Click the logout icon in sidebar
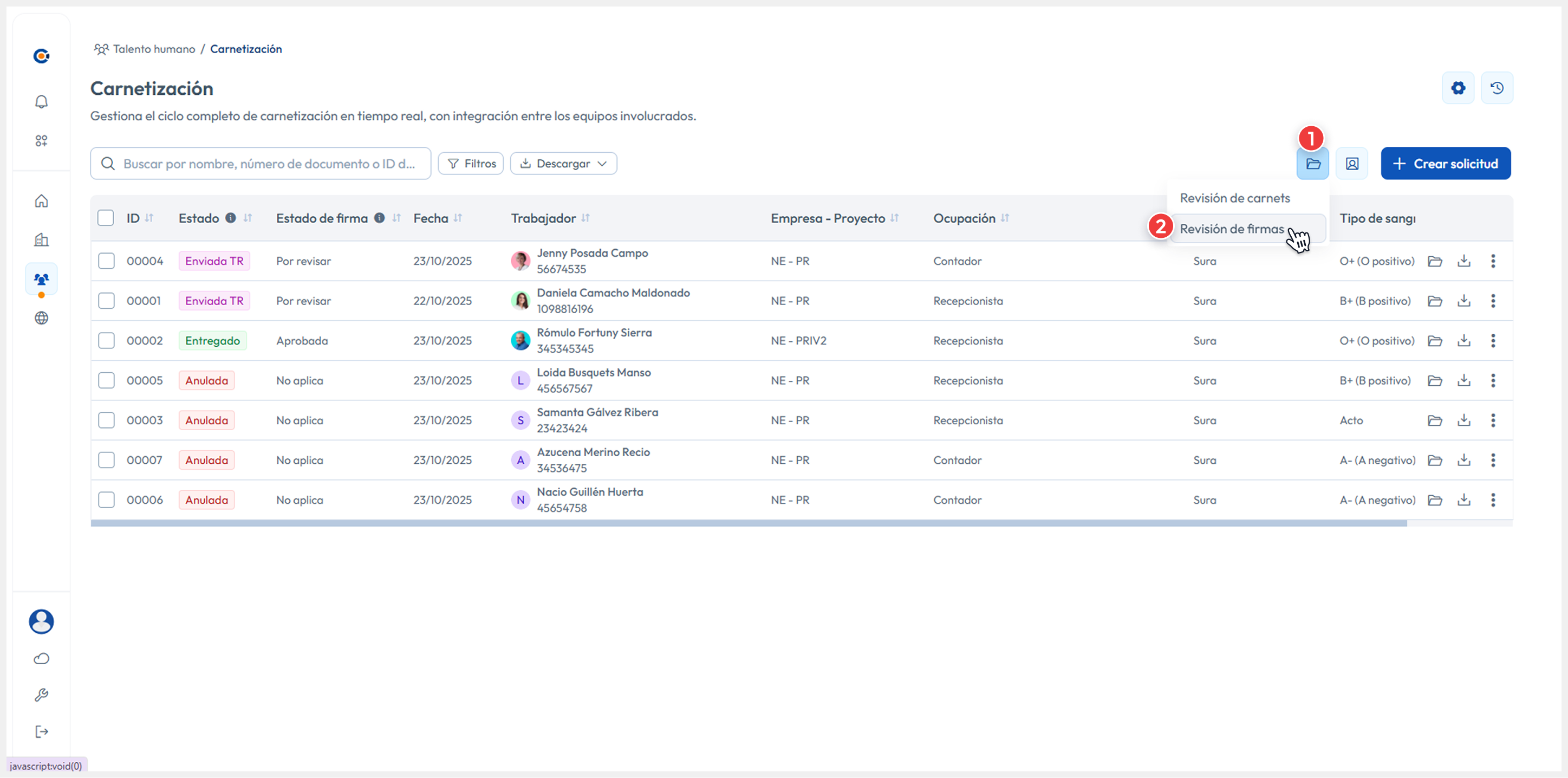The image size is (1568, 778). point(41,732)
